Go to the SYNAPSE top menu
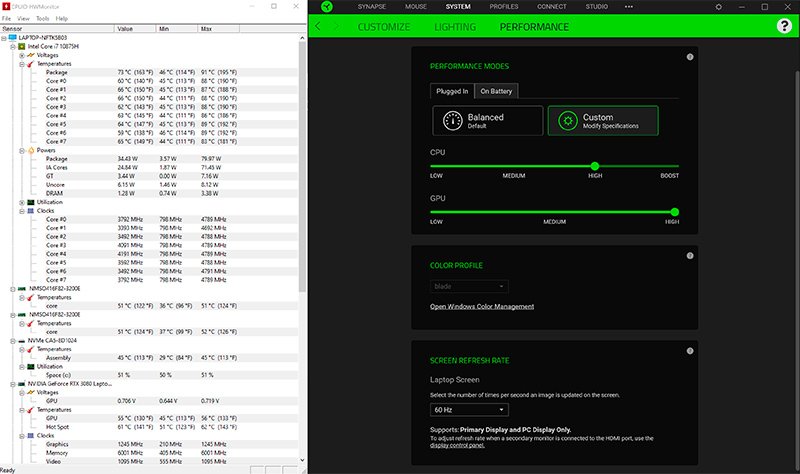This screenshot has height=474, width=800. coord(371,7)
